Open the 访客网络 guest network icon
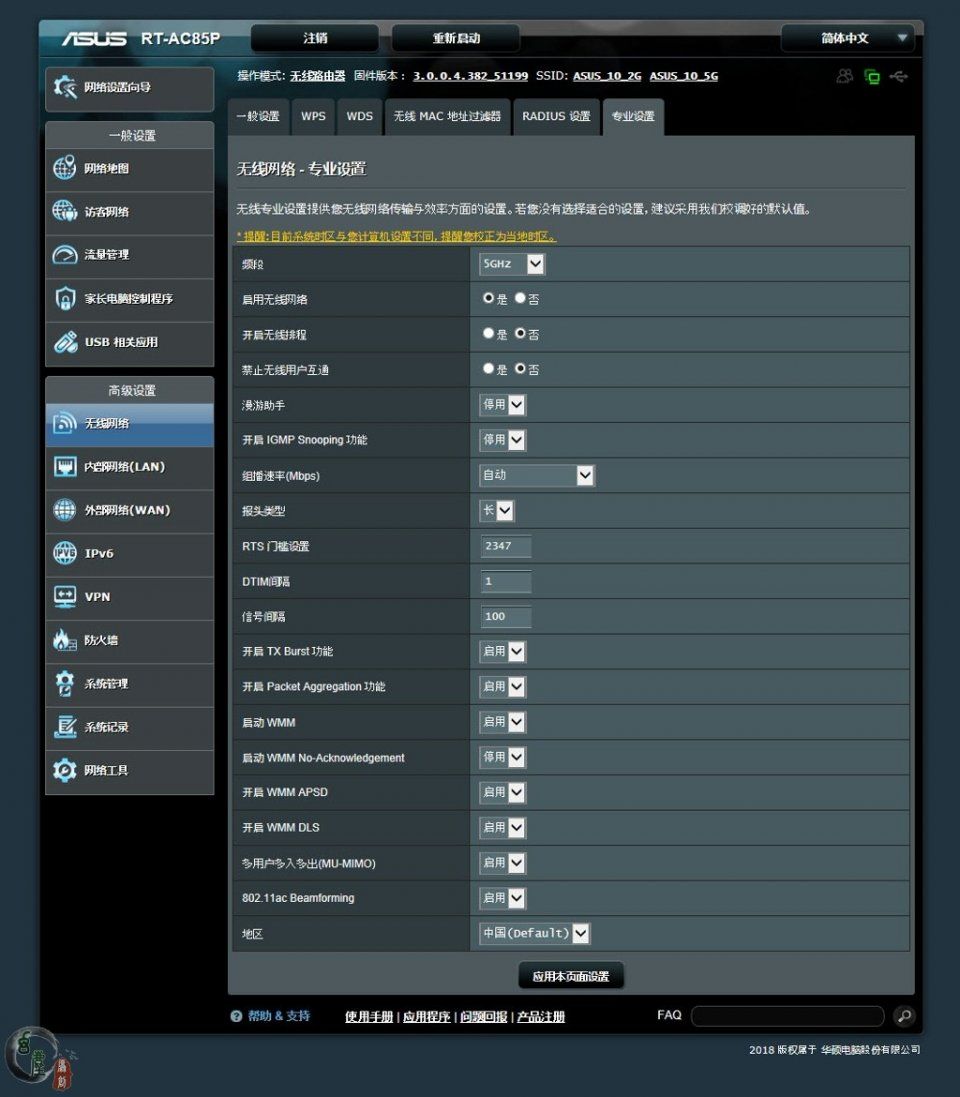 [x=65, y=212]
